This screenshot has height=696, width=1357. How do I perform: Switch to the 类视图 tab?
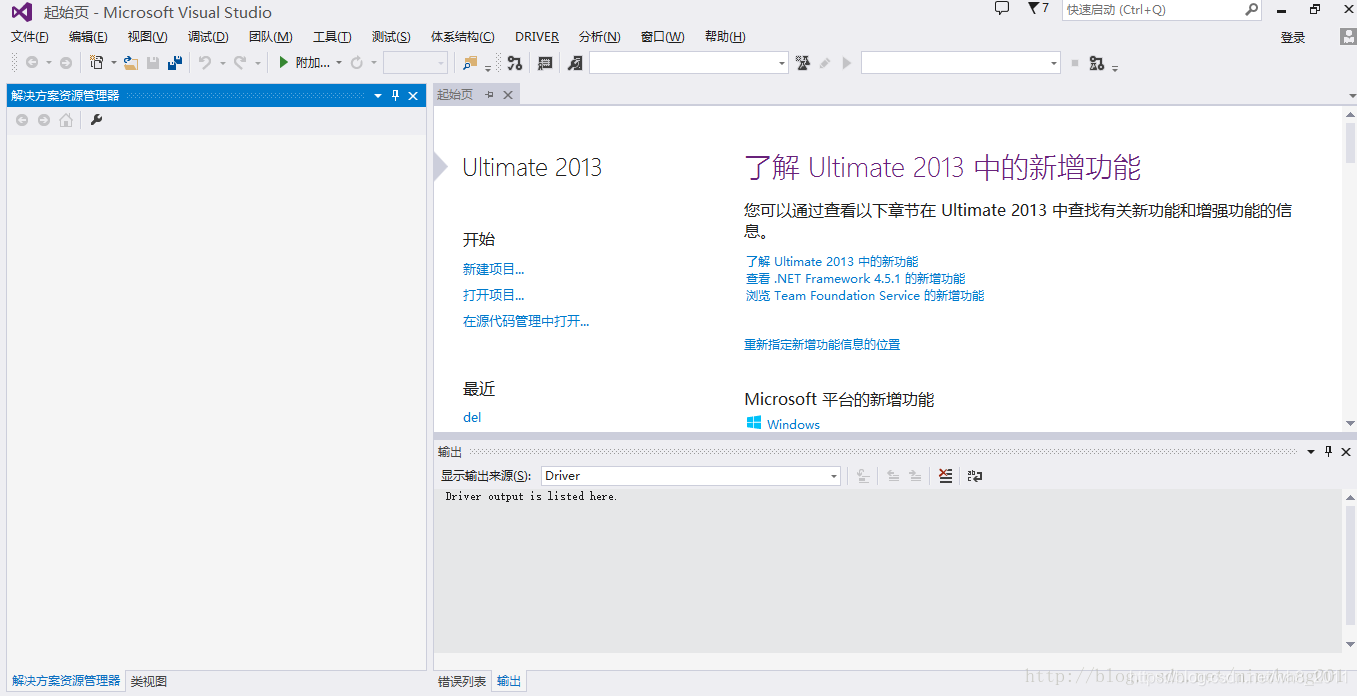coord(149,681)
